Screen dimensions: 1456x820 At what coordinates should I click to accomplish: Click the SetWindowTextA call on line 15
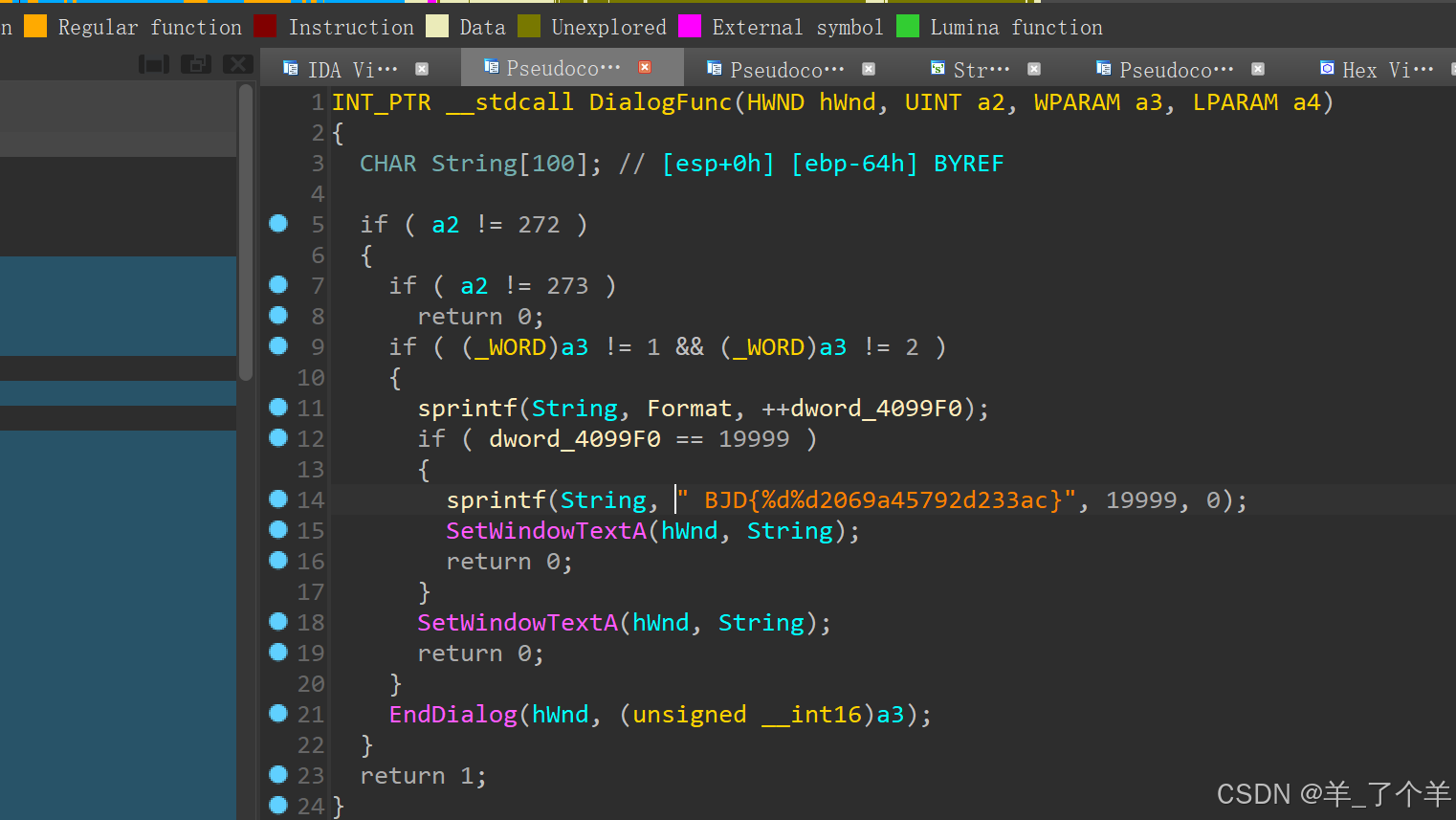click(x=545, y=530)
